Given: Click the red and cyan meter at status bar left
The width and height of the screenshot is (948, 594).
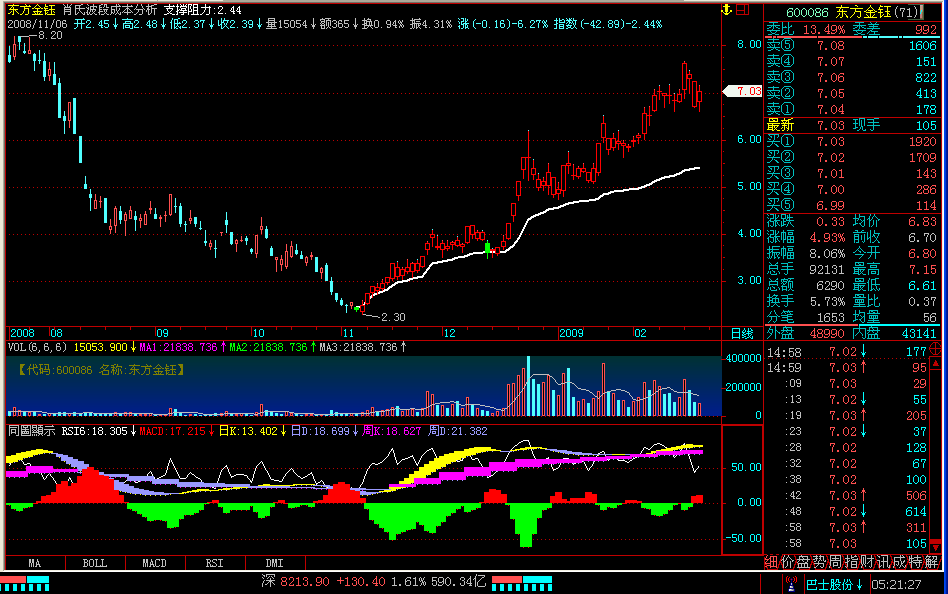Looking at the screenshot, I should [25, 584].
